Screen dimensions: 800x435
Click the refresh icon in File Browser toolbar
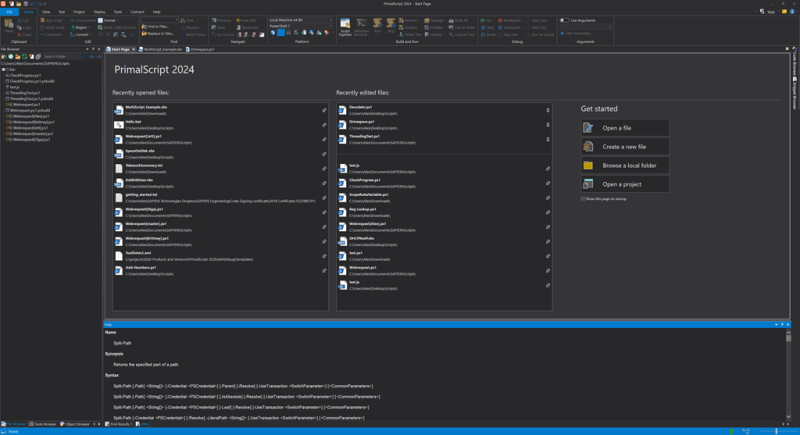coord(24,57)
